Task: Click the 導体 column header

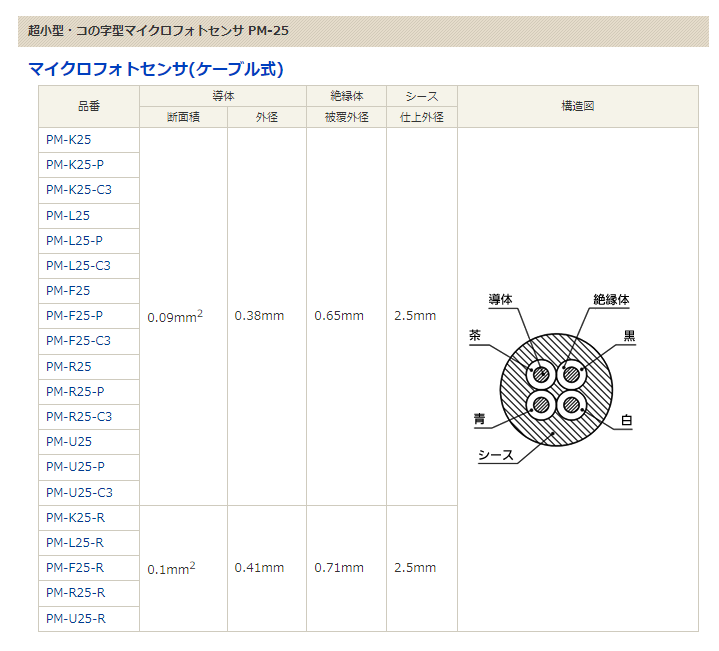Action: [x=223, y=96]
